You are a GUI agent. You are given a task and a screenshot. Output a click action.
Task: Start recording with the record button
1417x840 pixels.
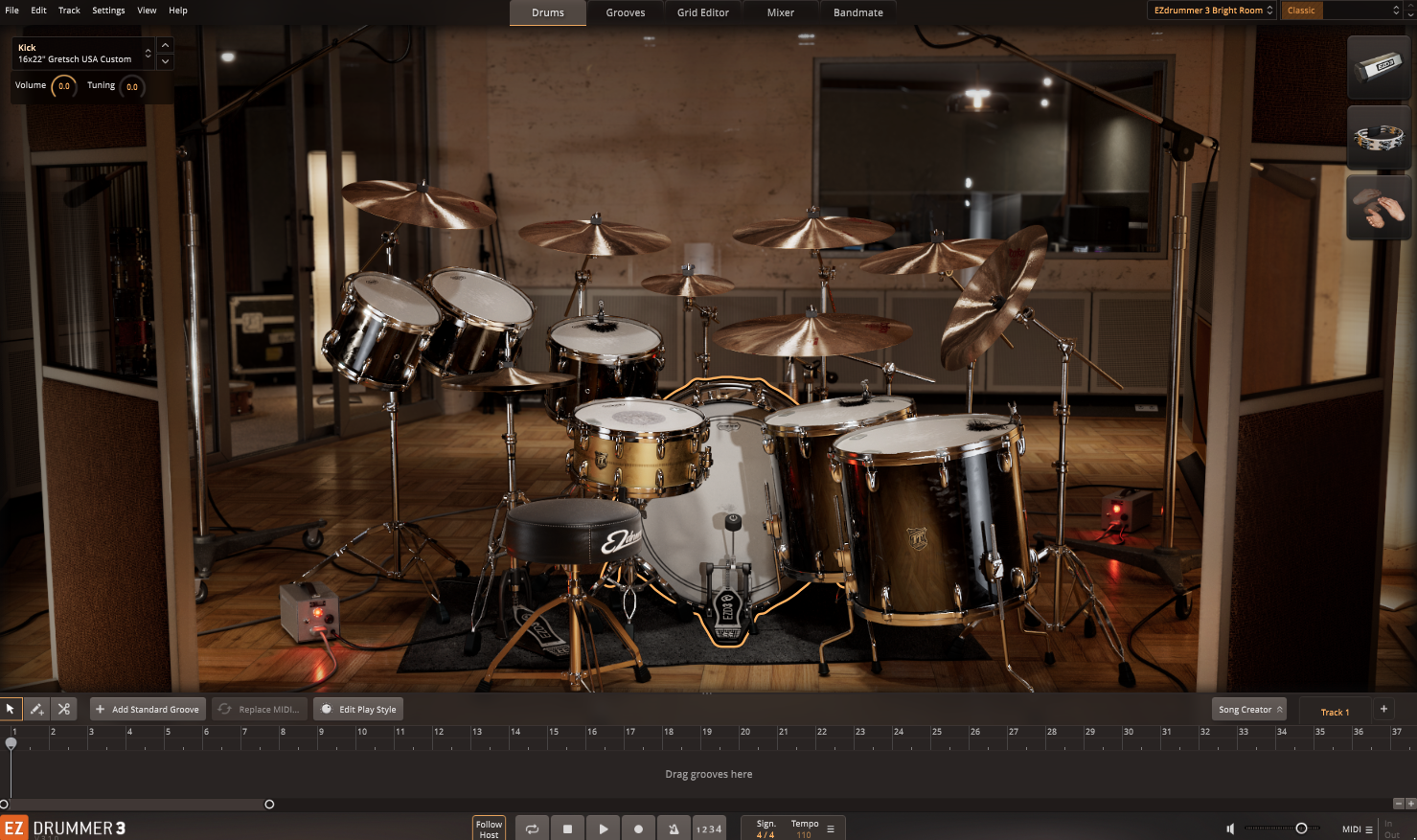pyautogui.click(x=638, y=829)
